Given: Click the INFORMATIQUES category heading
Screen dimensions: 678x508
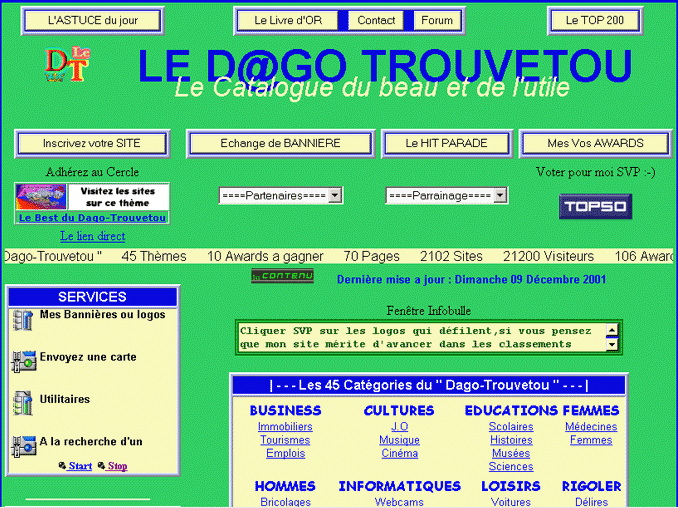Looking at the screenshot, I should (400, 486).
